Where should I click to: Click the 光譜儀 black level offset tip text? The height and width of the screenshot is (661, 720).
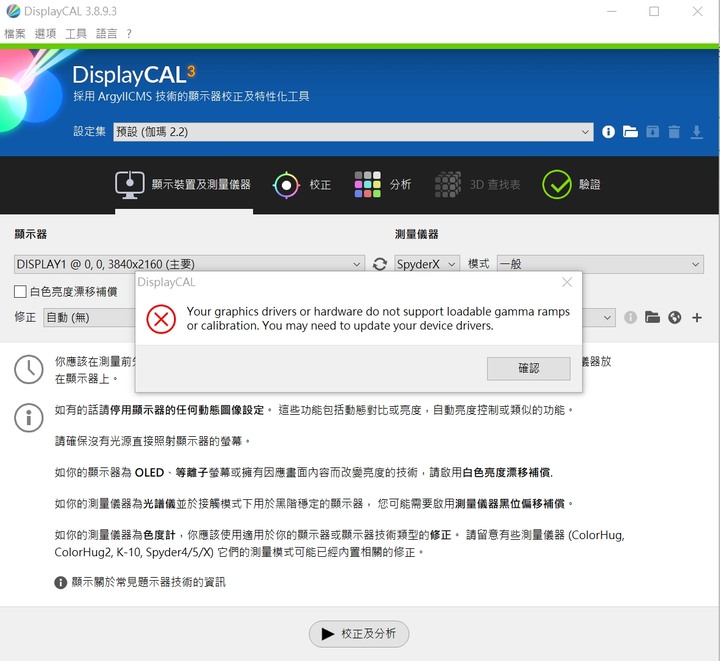click(x=314, y=504)
